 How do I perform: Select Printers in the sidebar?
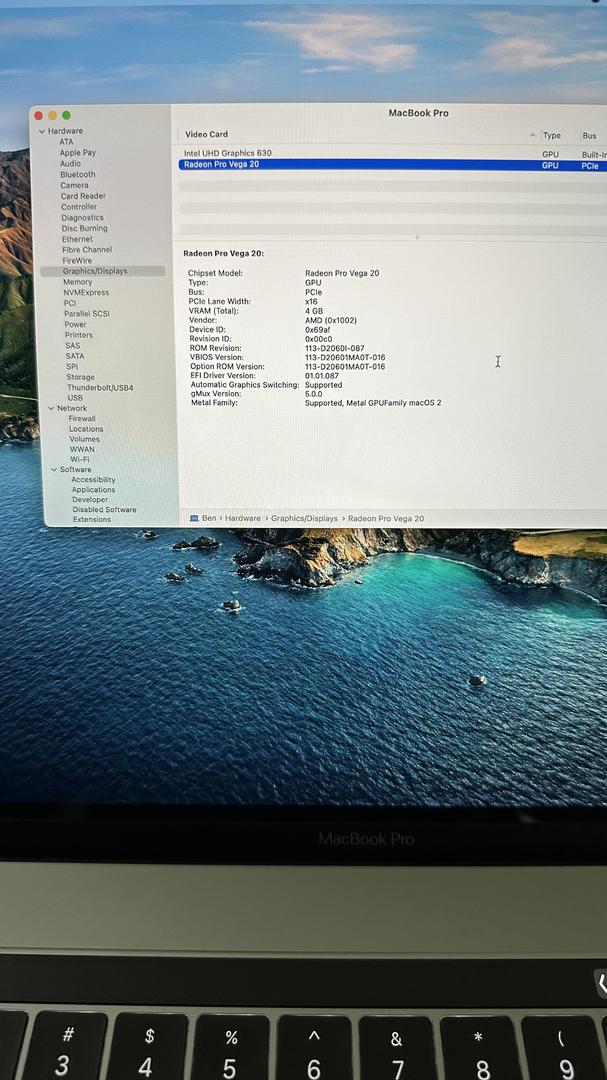(79, 335)
